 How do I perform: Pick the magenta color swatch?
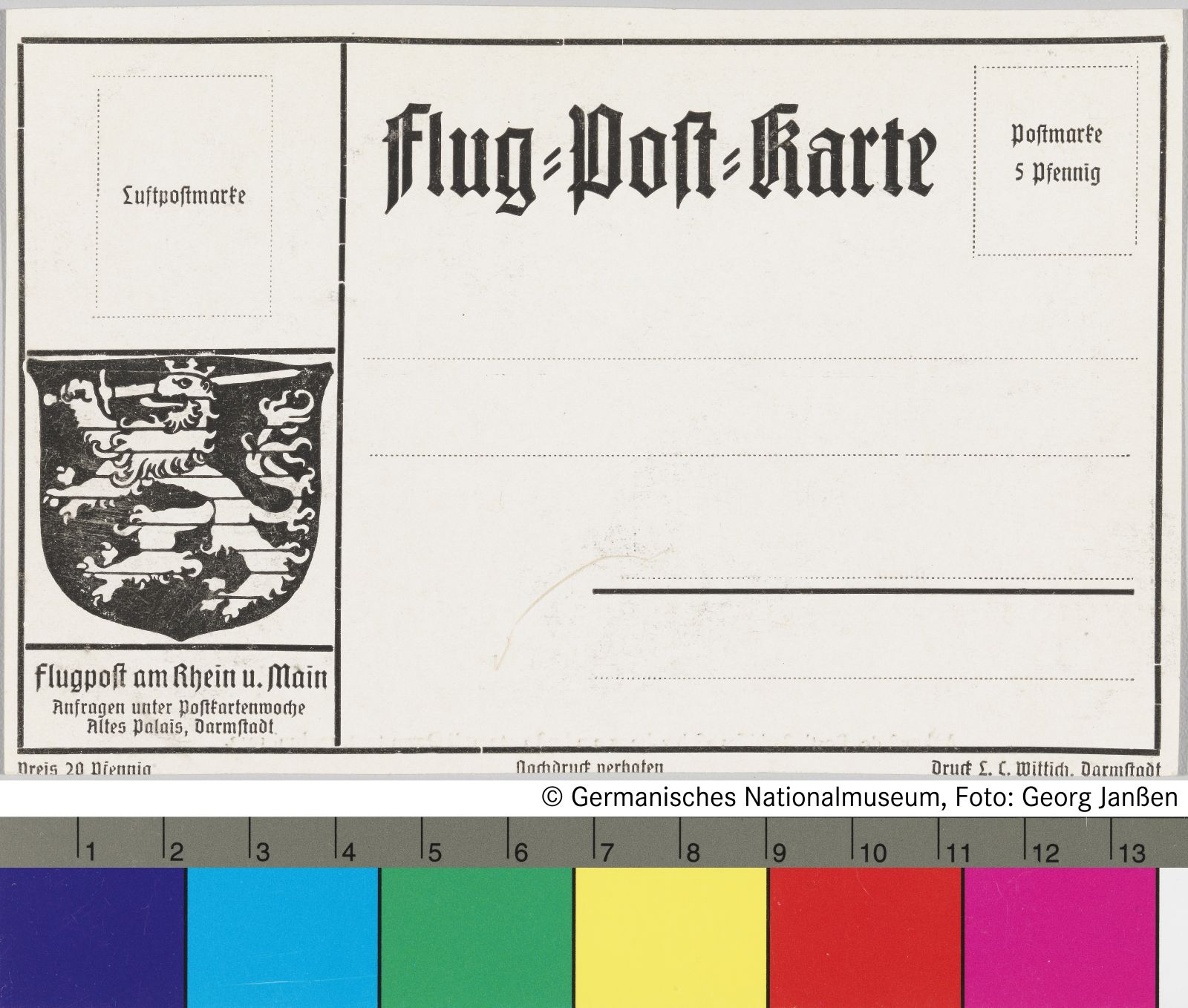pyautogui.click(x=1060, y=937)
